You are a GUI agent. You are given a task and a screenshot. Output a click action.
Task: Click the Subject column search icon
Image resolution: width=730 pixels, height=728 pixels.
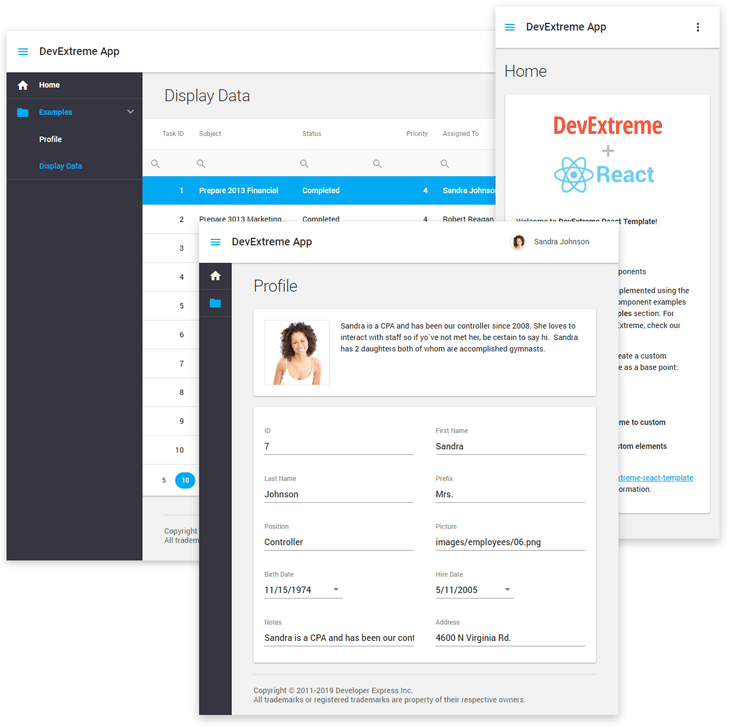tap(201, 164)
